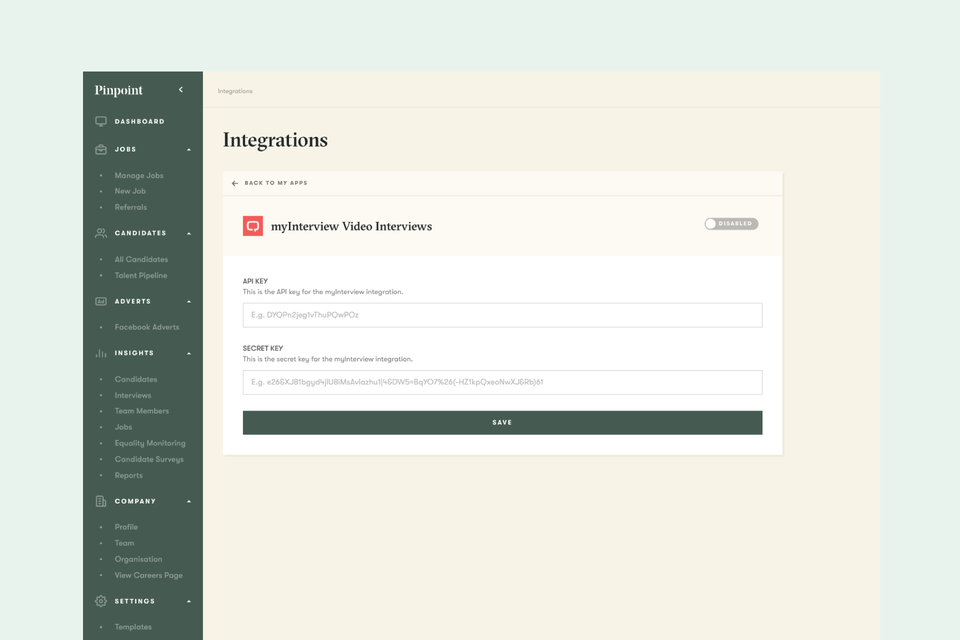
Task: Open Company Team page
Action: pyautogui.click(x=124, y=543)
